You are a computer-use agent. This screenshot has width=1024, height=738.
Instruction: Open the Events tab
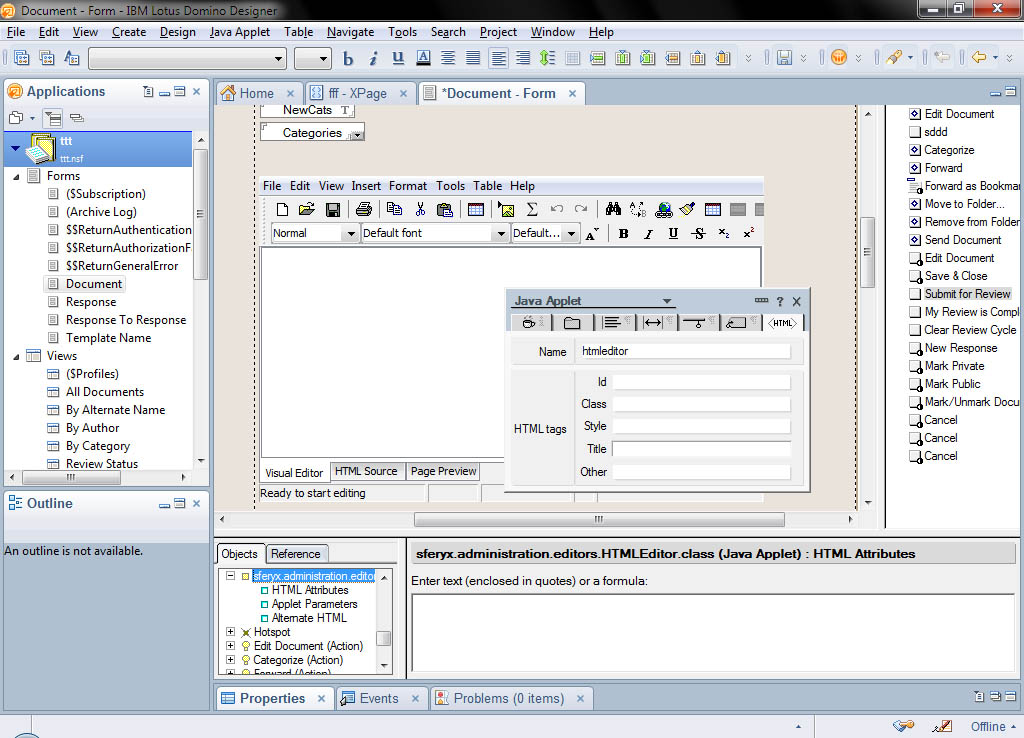379,698
